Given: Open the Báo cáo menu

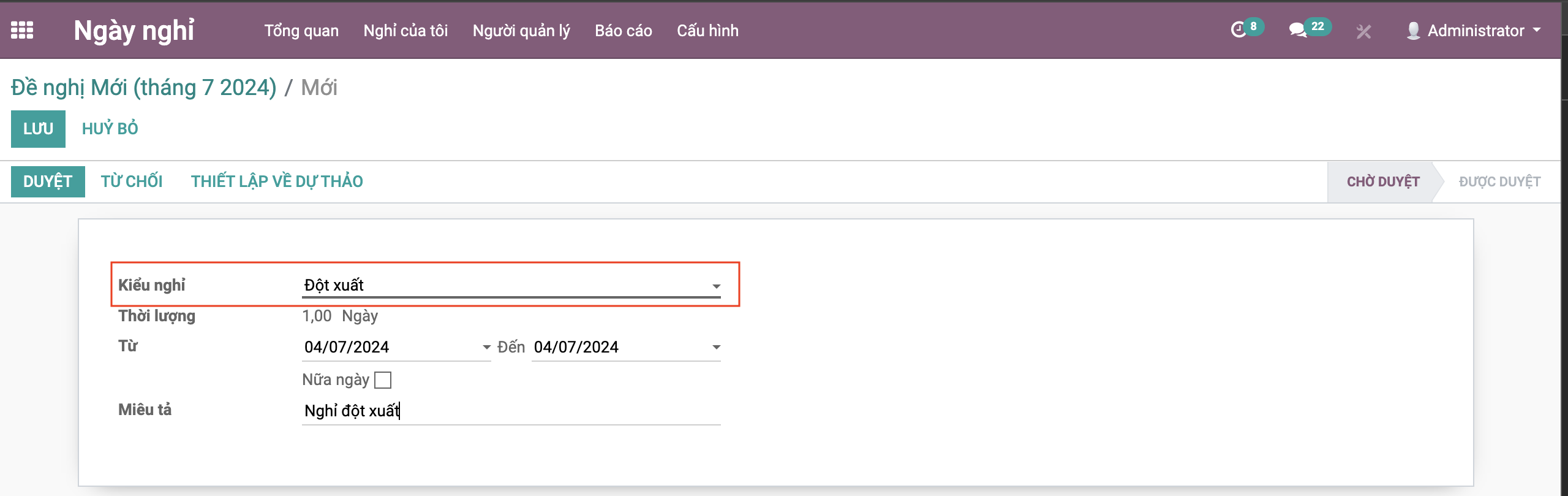Looking at the screenshot, I should (623, 31).
